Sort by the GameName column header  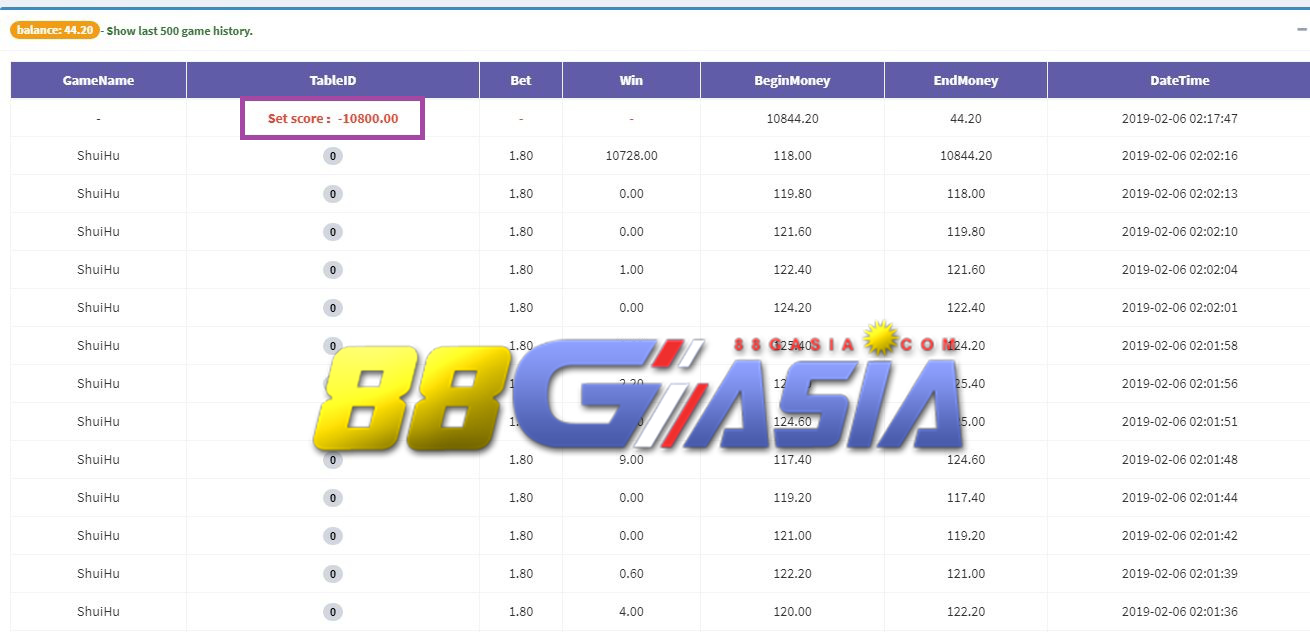tap(98, 80)
